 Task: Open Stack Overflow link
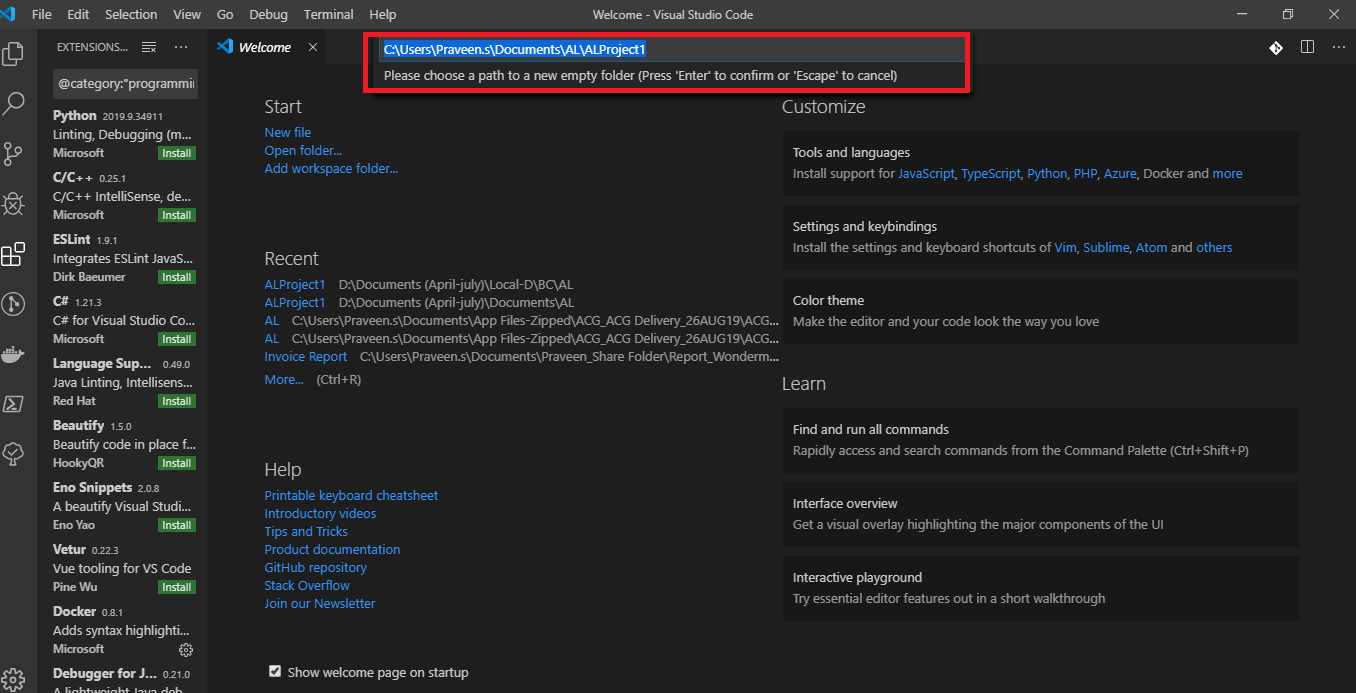tap(307, 585)
